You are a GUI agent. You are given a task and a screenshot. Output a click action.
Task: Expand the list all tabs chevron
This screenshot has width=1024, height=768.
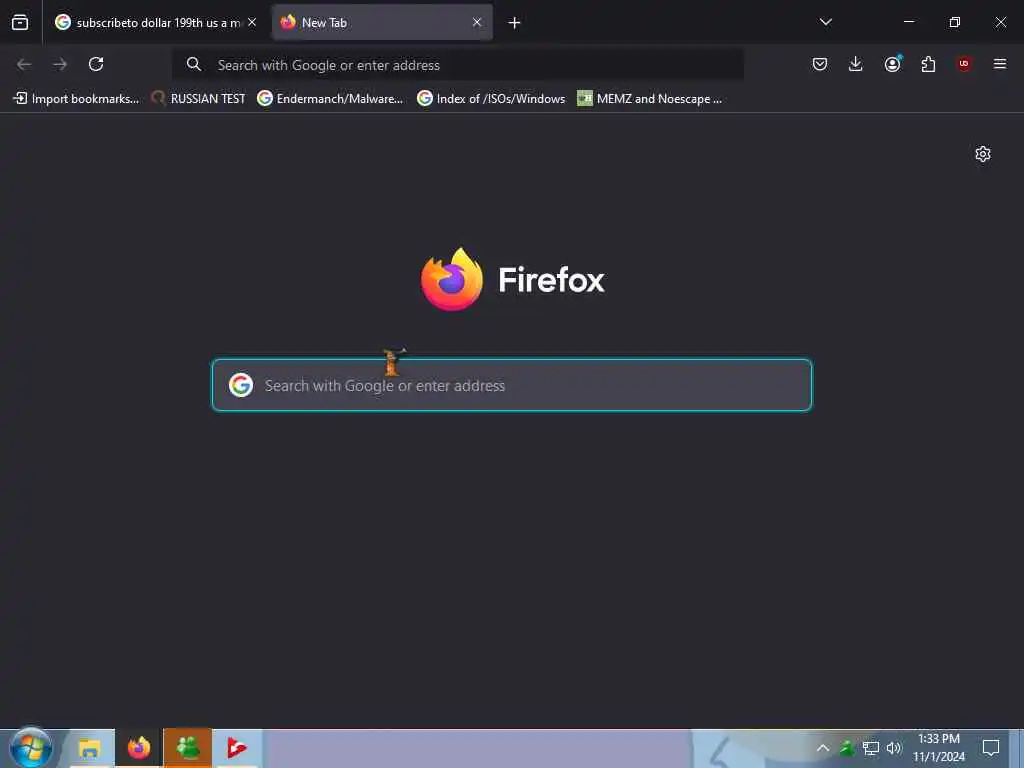click(x=825, y=22)
